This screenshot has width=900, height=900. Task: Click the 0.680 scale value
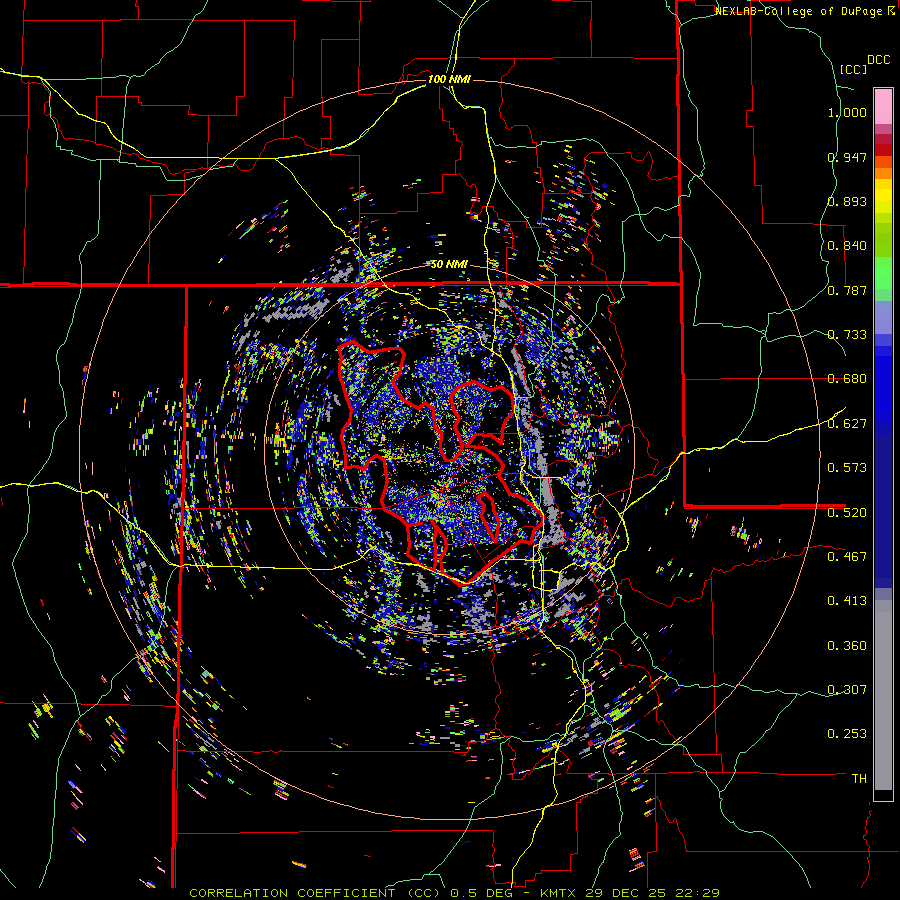[x=847, y=378]
